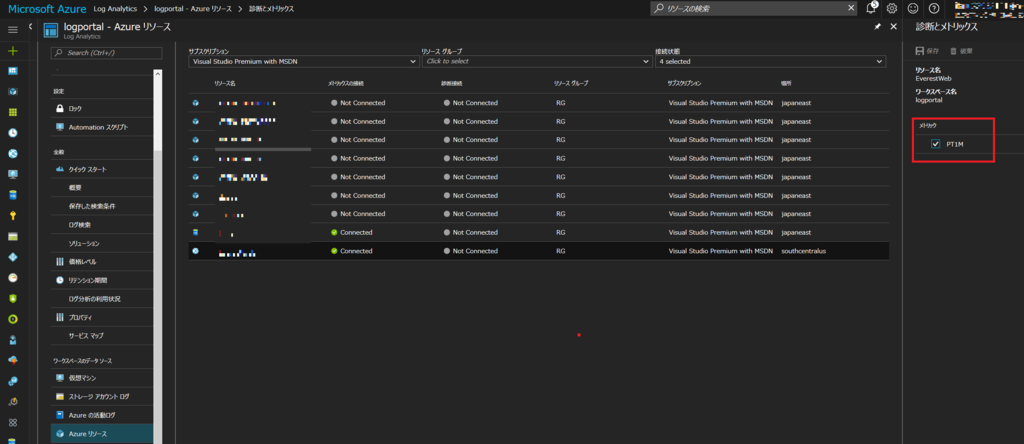Click the 場所 column header

786,84
